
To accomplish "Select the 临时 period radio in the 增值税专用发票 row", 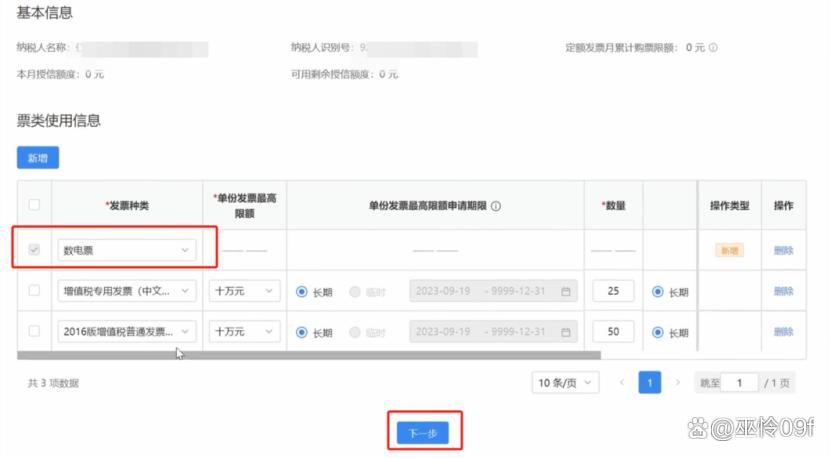I will pyautogui.click(x=355, y=292).
